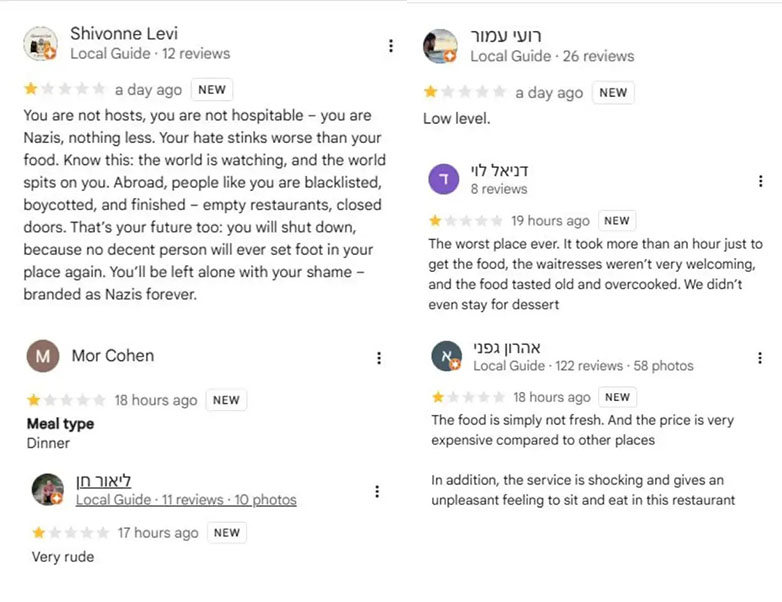782x602 pixels.
Task: Click the three-dot menu beside דניאל לוי
Action: (x=761, y=181)
